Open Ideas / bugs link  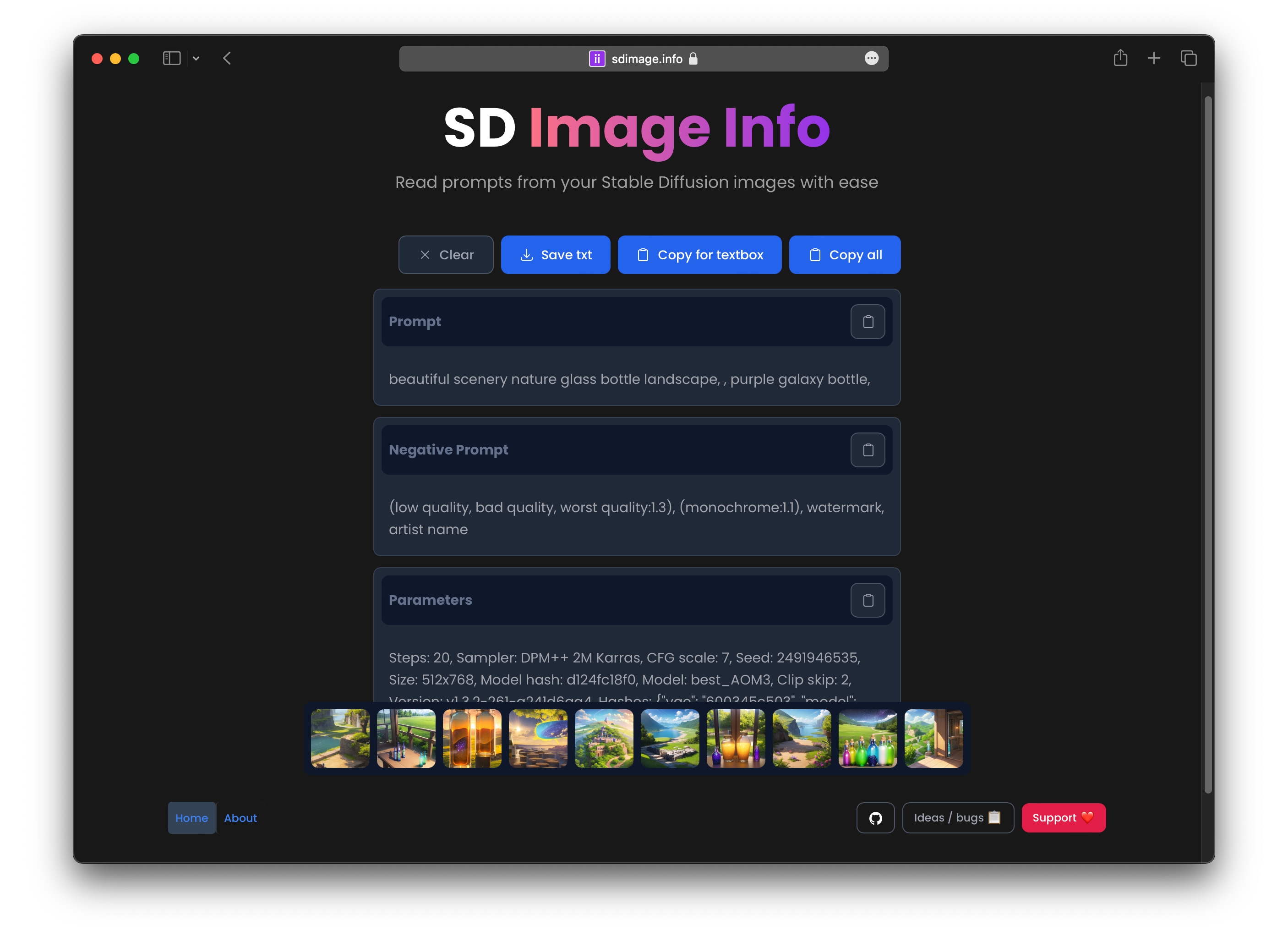click(x=957, y=818)
